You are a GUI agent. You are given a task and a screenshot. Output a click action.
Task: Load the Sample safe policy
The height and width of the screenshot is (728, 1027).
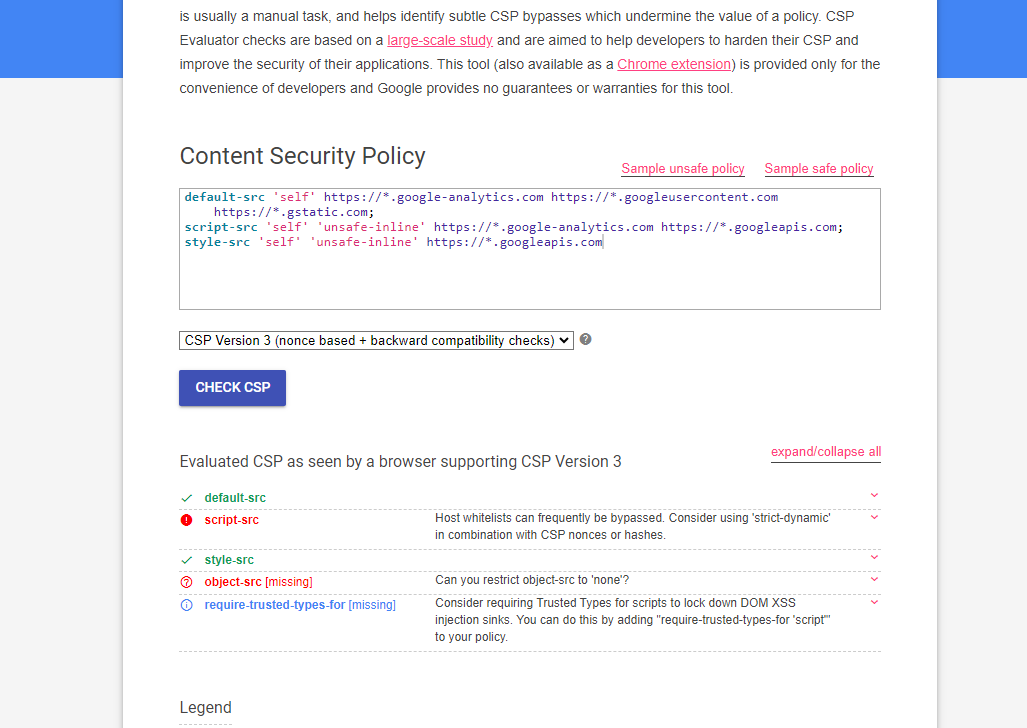click(x=818, y=168)
